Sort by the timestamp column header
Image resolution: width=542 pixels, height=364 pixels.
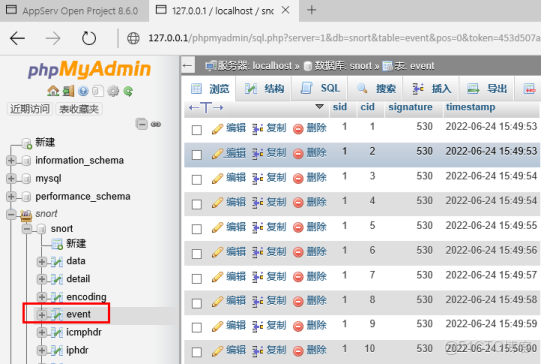(x=470, y=107)
